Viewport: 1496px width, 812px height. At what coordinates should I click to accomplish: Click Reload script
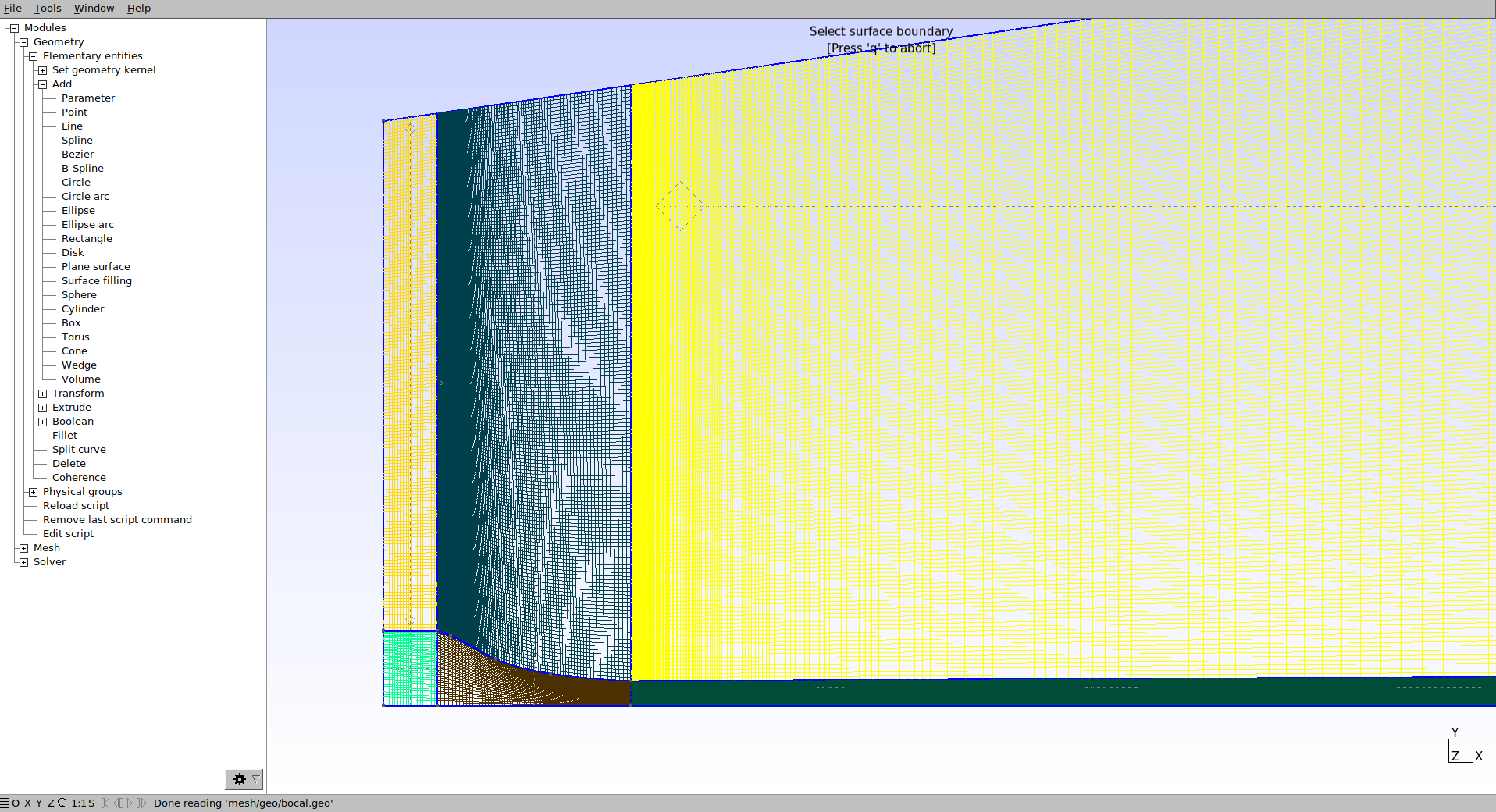point(76,506)
